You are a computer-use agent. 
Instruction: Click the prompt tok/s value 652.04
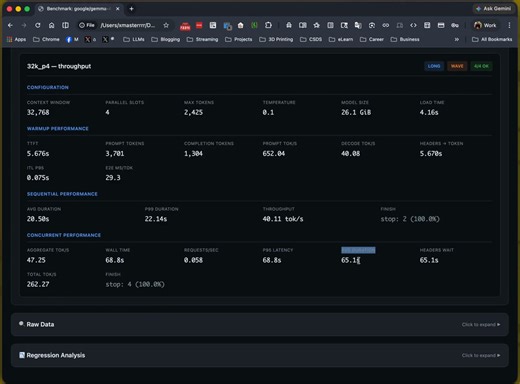tap(274, 154)
